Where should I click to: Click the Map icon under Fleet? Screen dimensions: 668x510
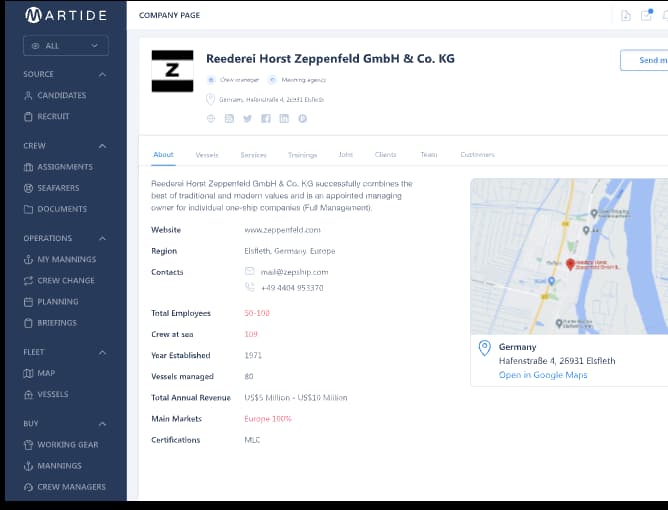click(x=28, y=373)
